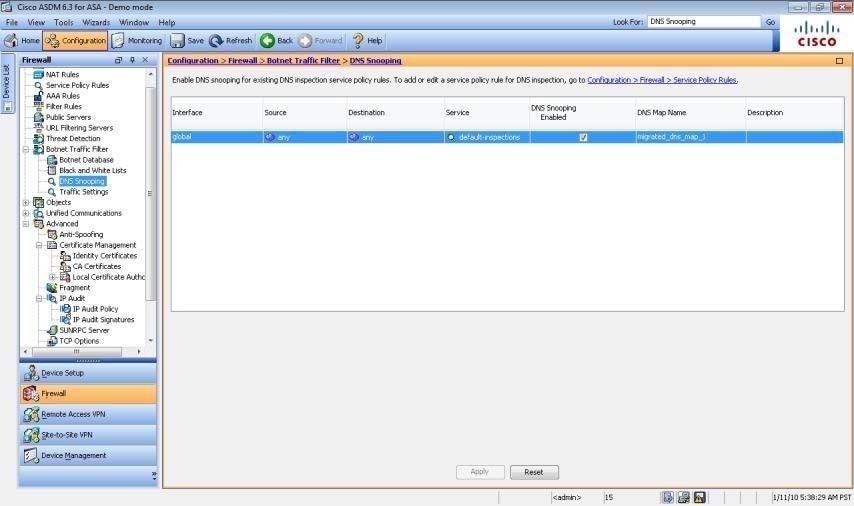
Task: Open TCP Options tree item
Action: 79,341
